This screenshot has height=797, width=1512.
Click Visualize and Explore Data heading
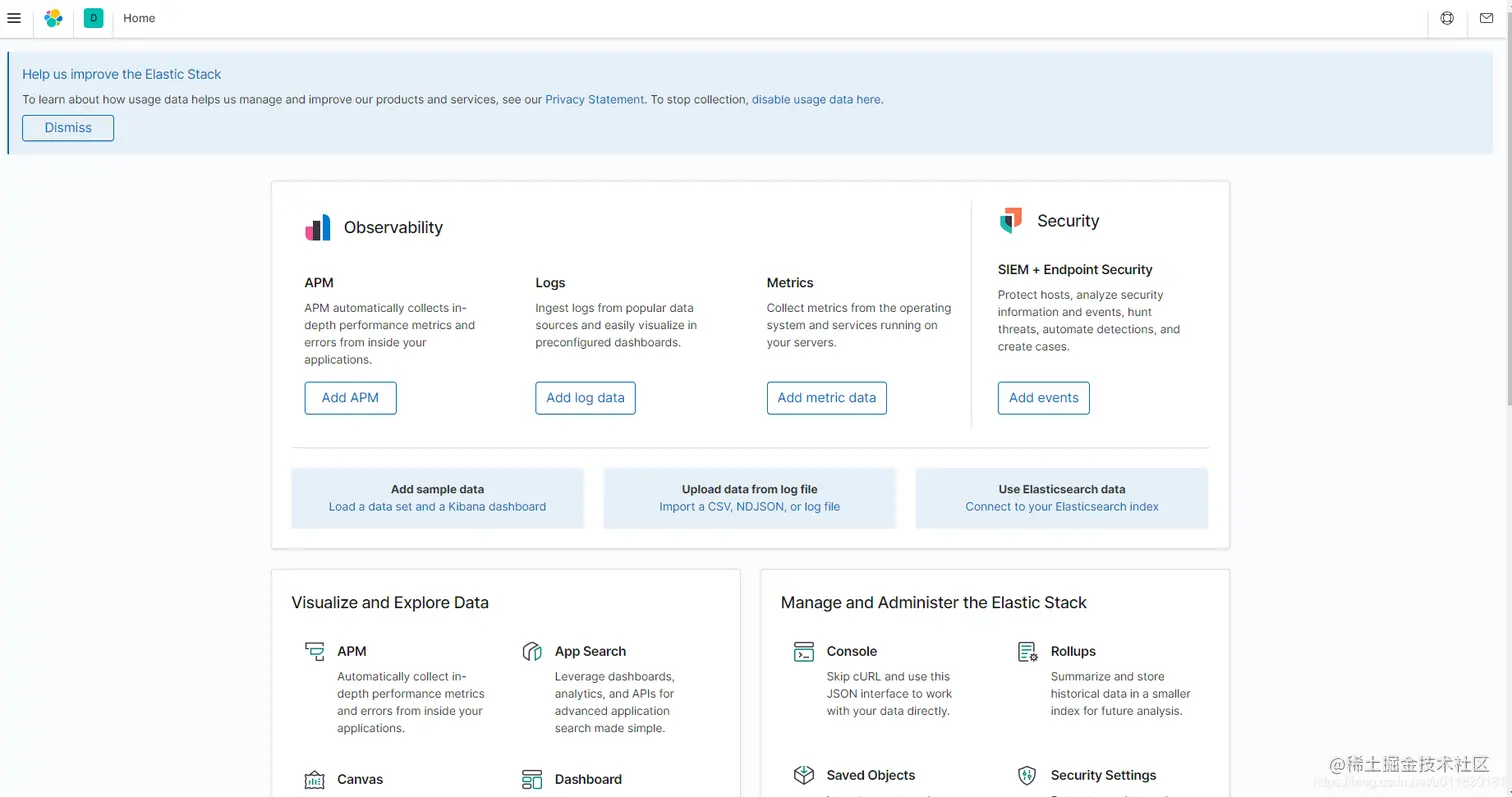click(390, 603)
